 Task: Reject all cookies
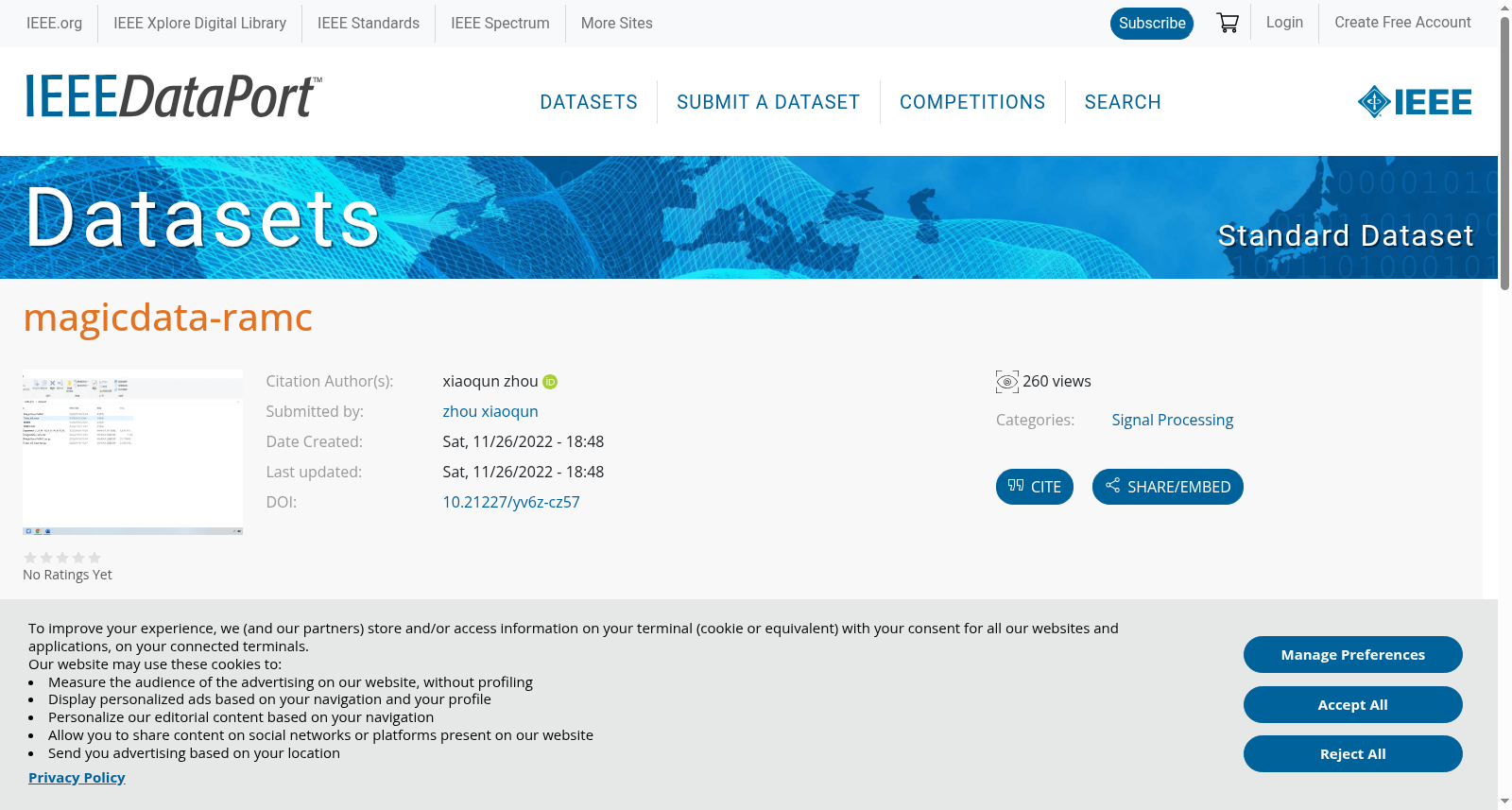click(x=1353, y=753)
